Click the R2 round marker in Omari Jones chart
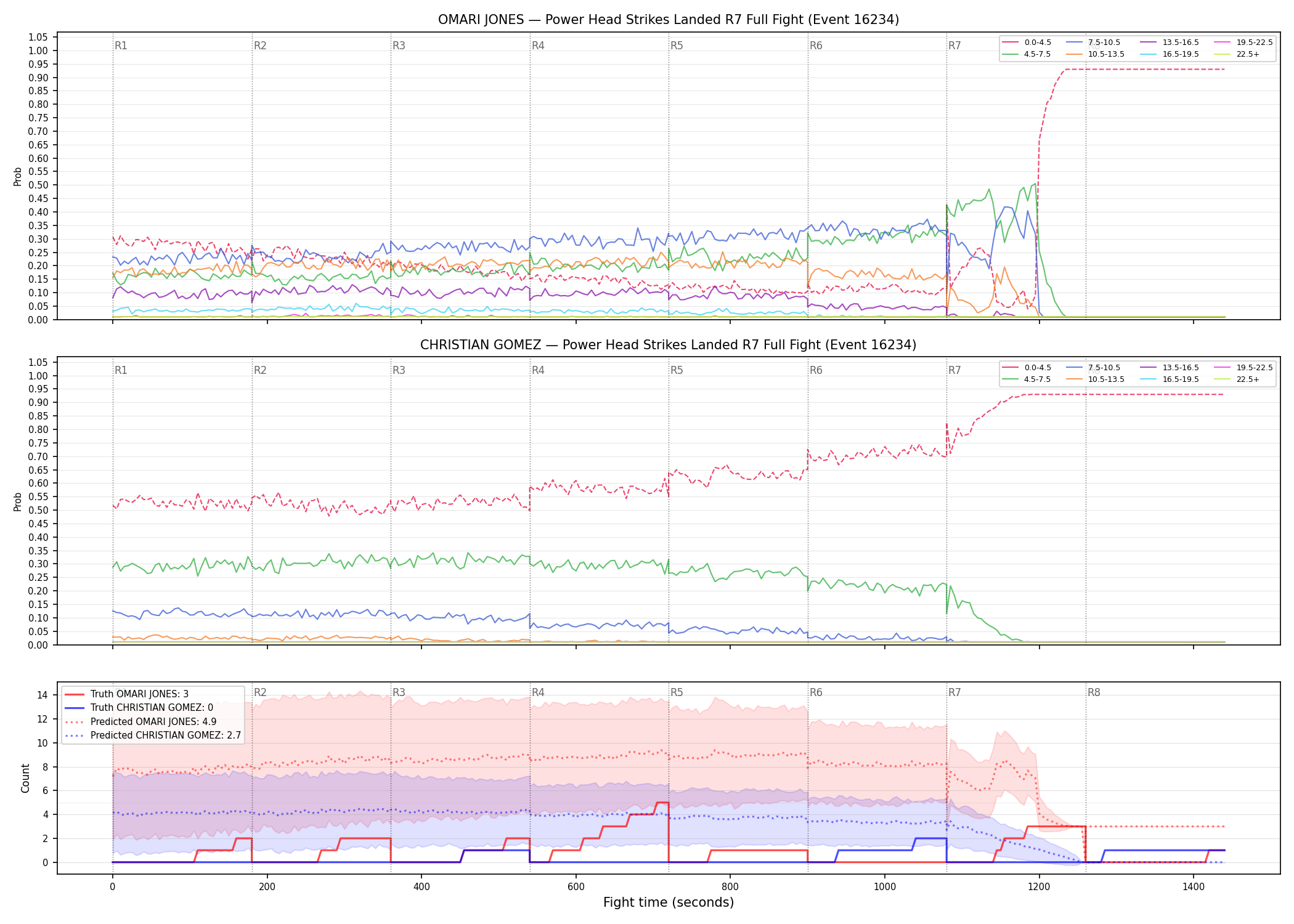Viewport: 1294px width, 924px height. click(260, 46)
